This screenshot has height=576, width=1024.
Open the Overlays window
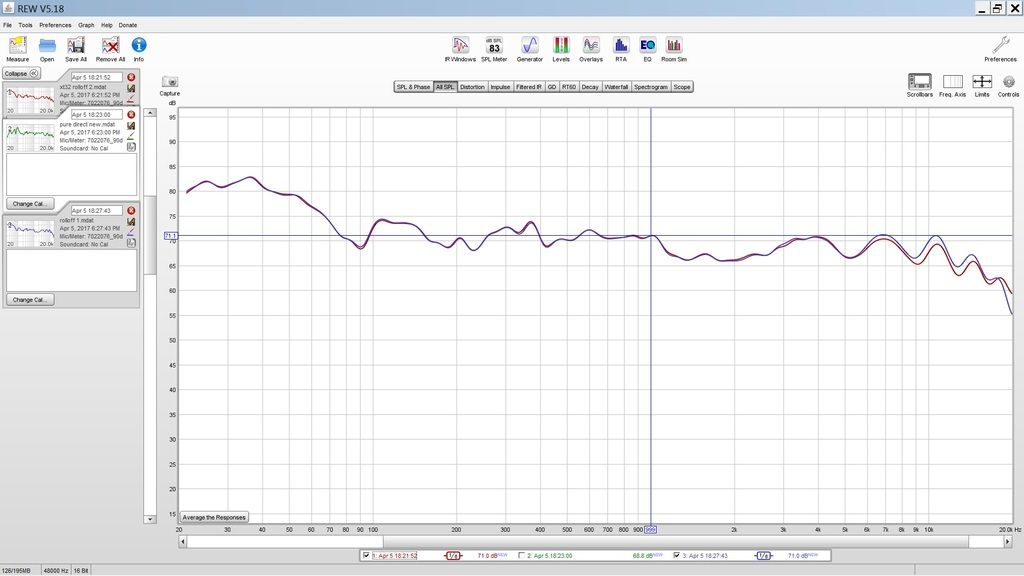coord(591,49)
